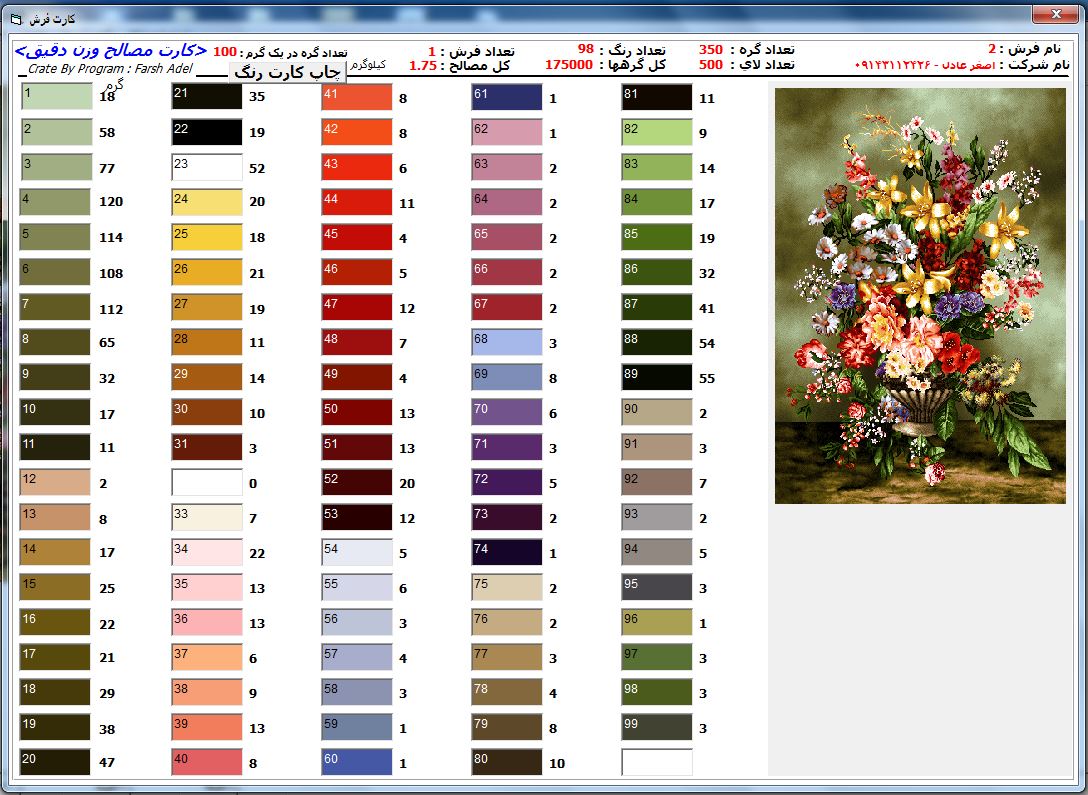Select gray swatch number 93
This screenshot has height=795, width=1088.
pyautogui.click(x=657, y=517)
